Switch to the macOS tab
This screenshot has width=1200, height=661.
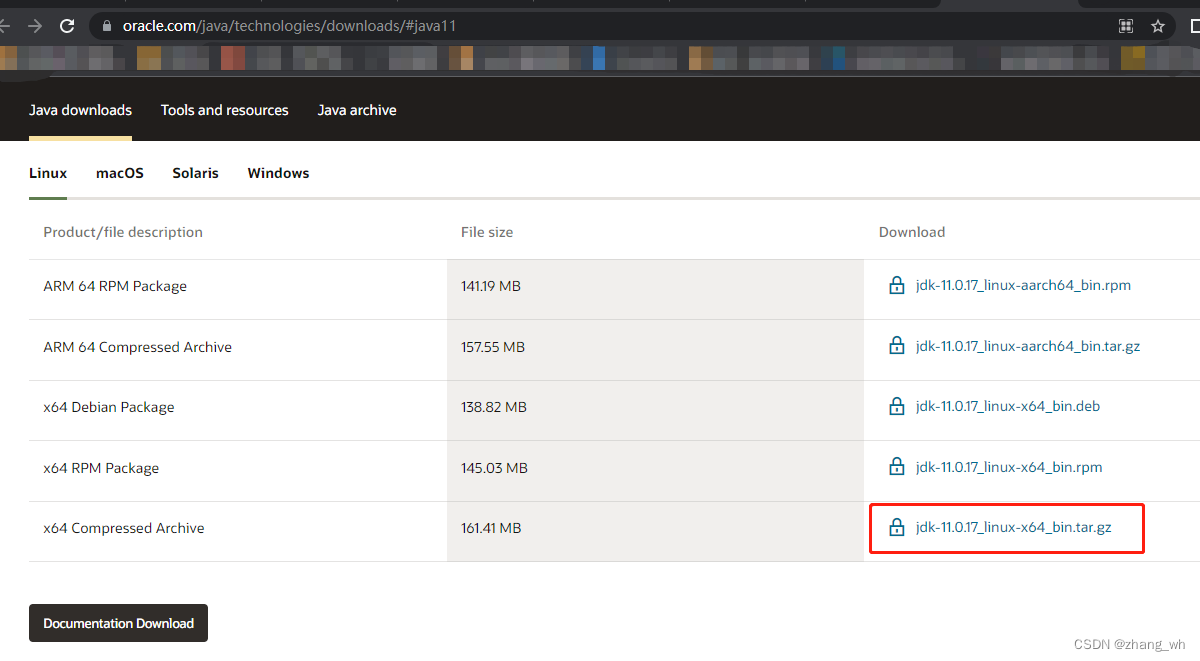(x=119, y=172)
